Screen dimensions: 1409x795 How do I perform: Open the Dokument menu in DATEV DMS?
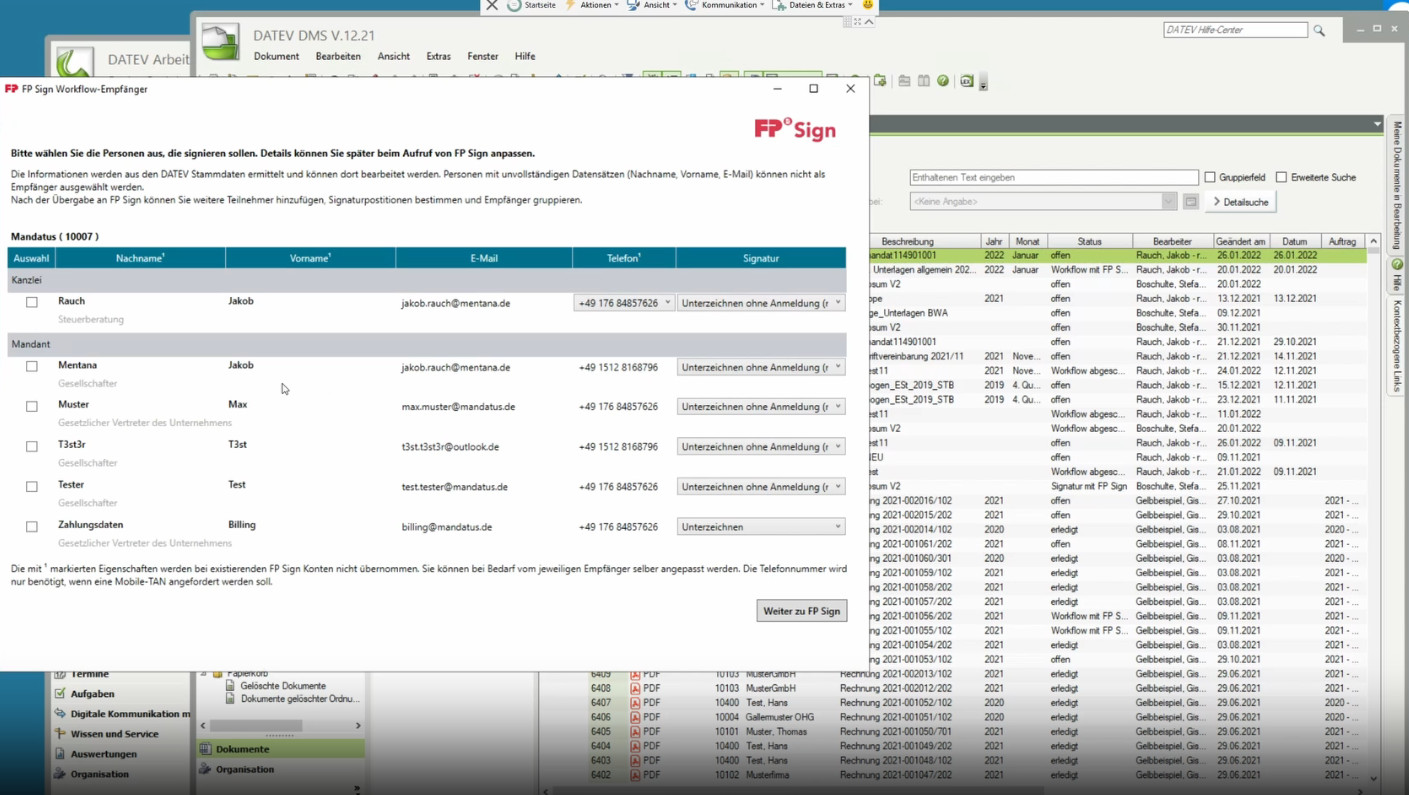(276, 56)
